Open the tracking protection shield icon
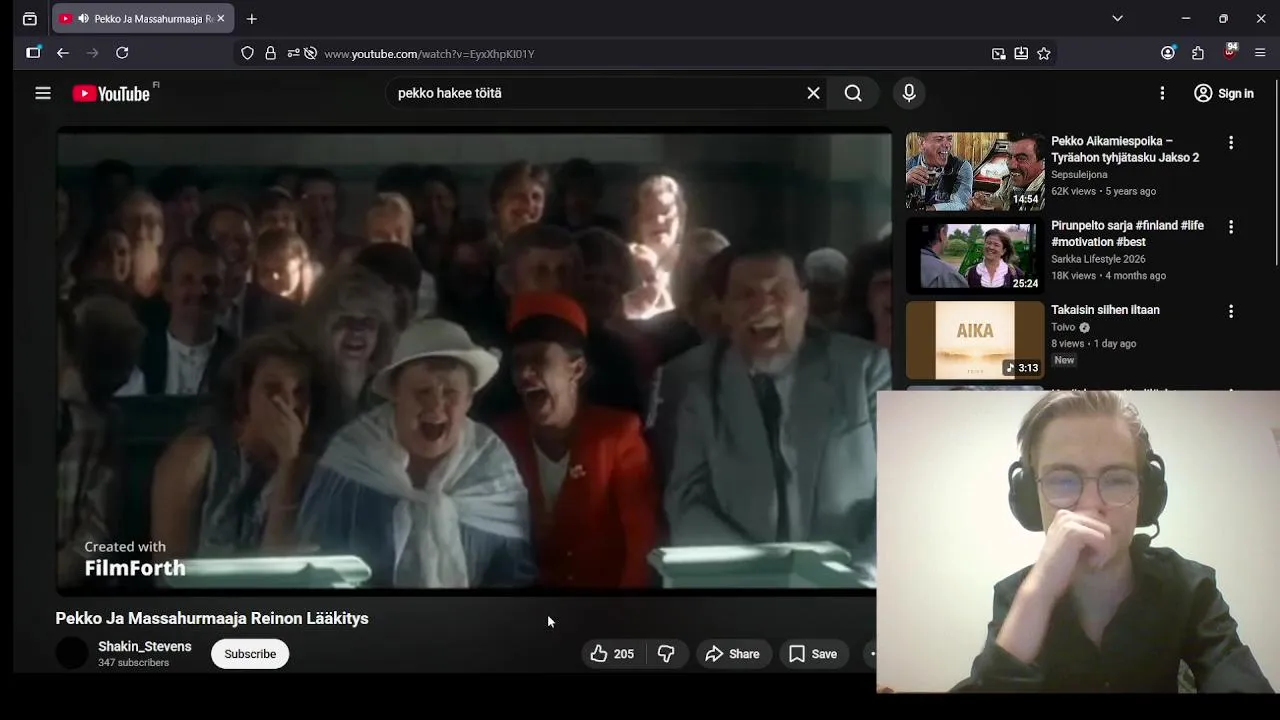 click(x=248, y=53)
